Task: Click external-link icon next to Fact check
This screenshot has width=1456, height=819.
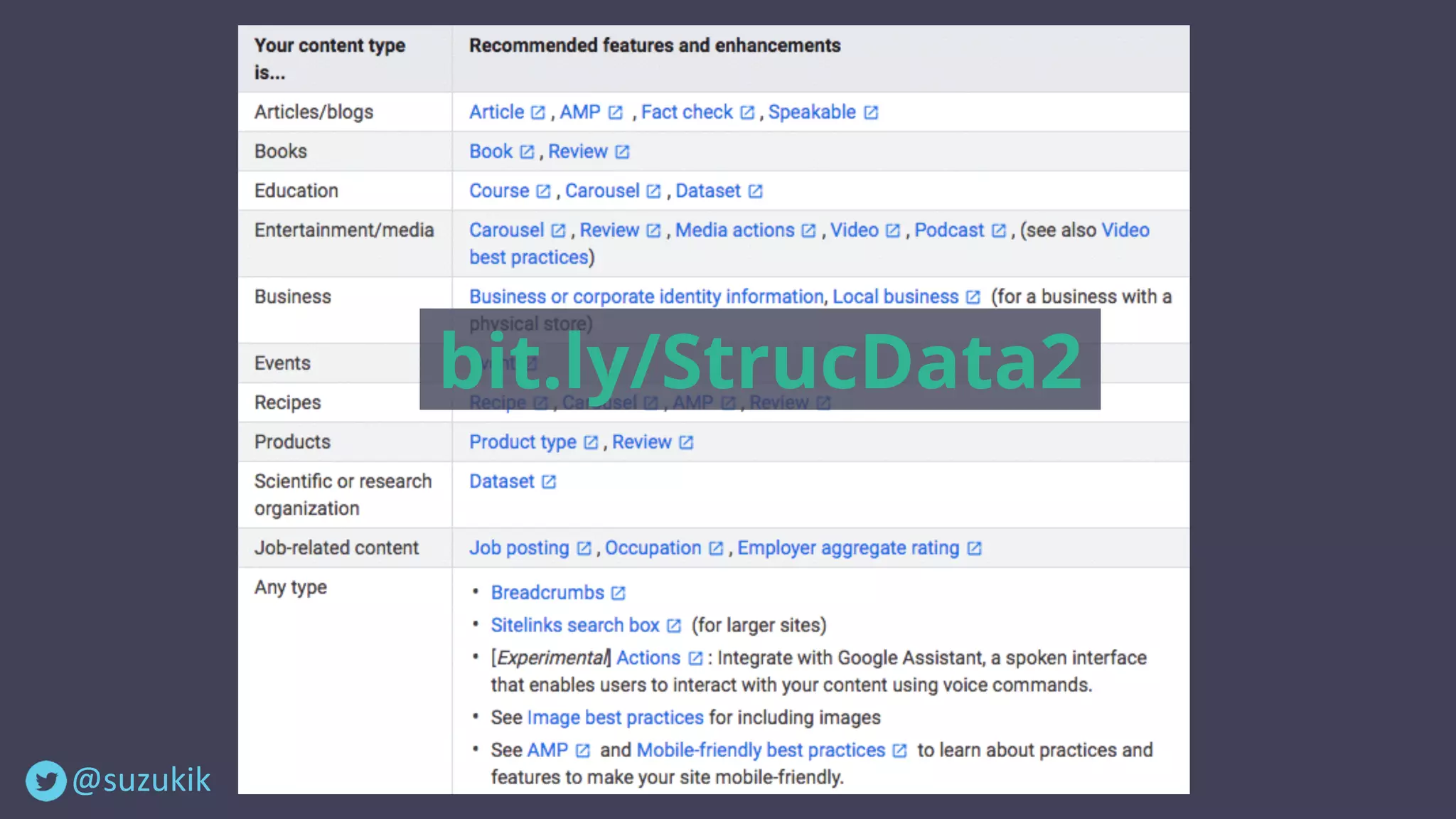Action: click(x=747, y=113)
